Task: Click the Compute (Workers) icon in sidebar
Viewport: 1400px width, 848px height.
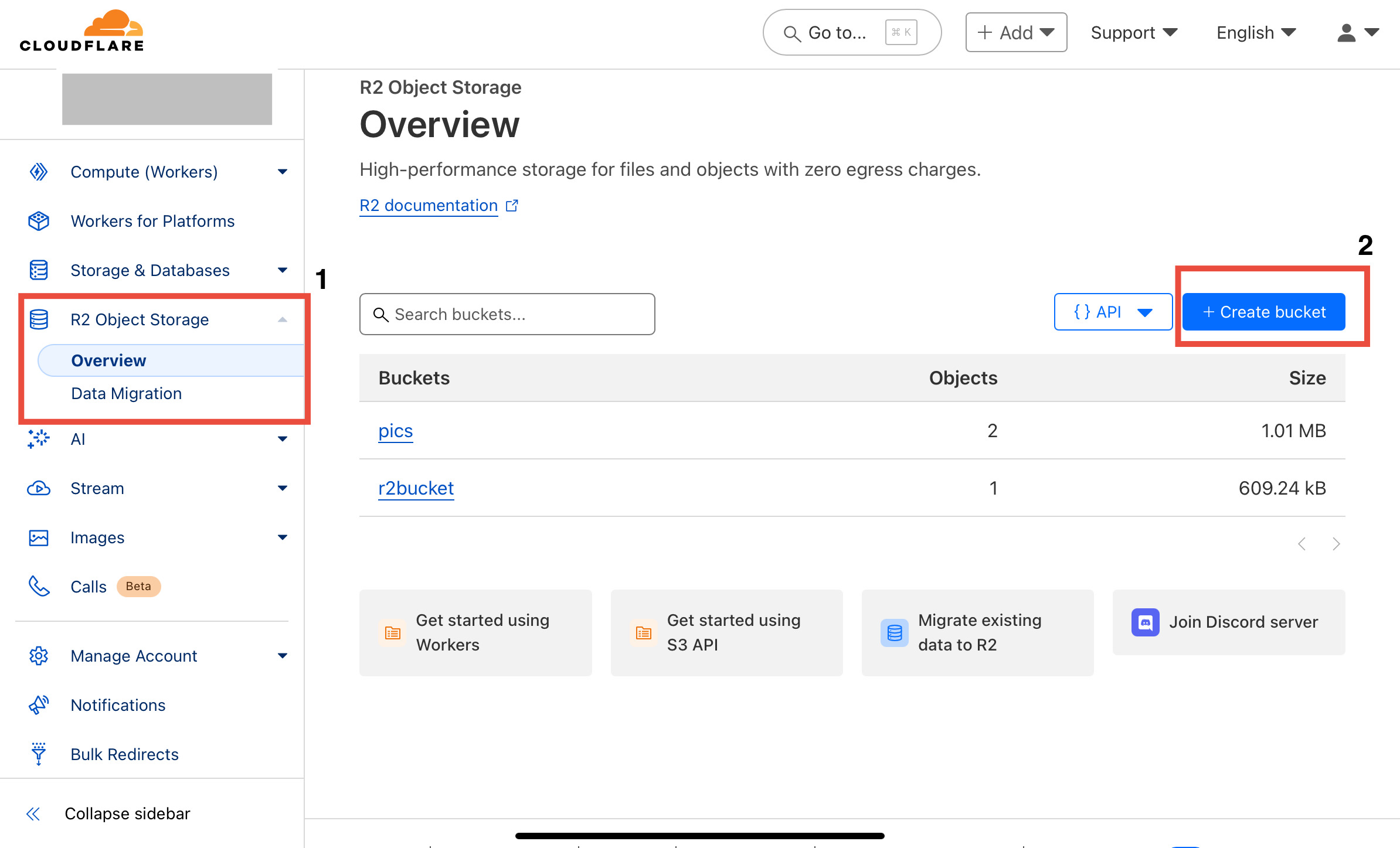Action: [x=39, y=172]
